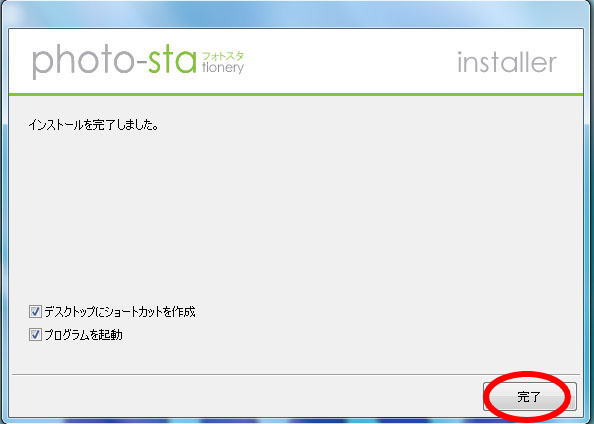The image size is (594, 424).
Task: Click the white header banner between logo and installer
Action: tap(350, 61)
